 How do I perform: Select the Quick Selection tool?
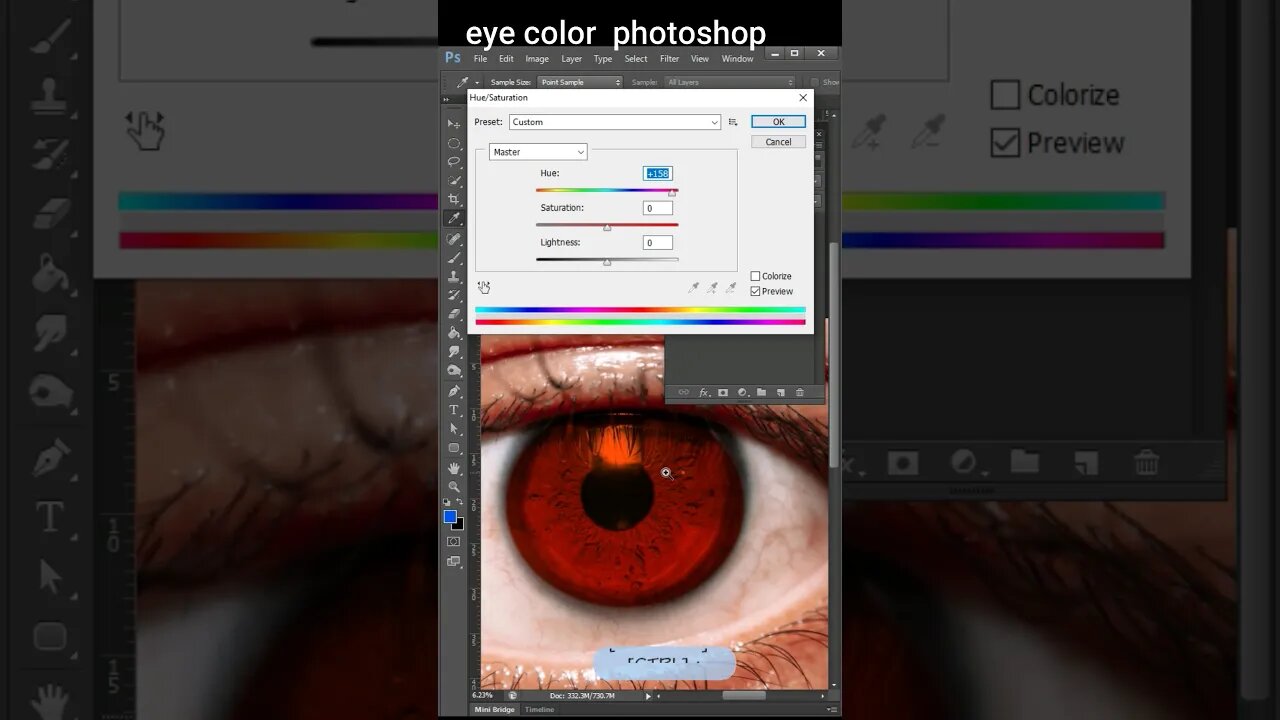point(454,181)
